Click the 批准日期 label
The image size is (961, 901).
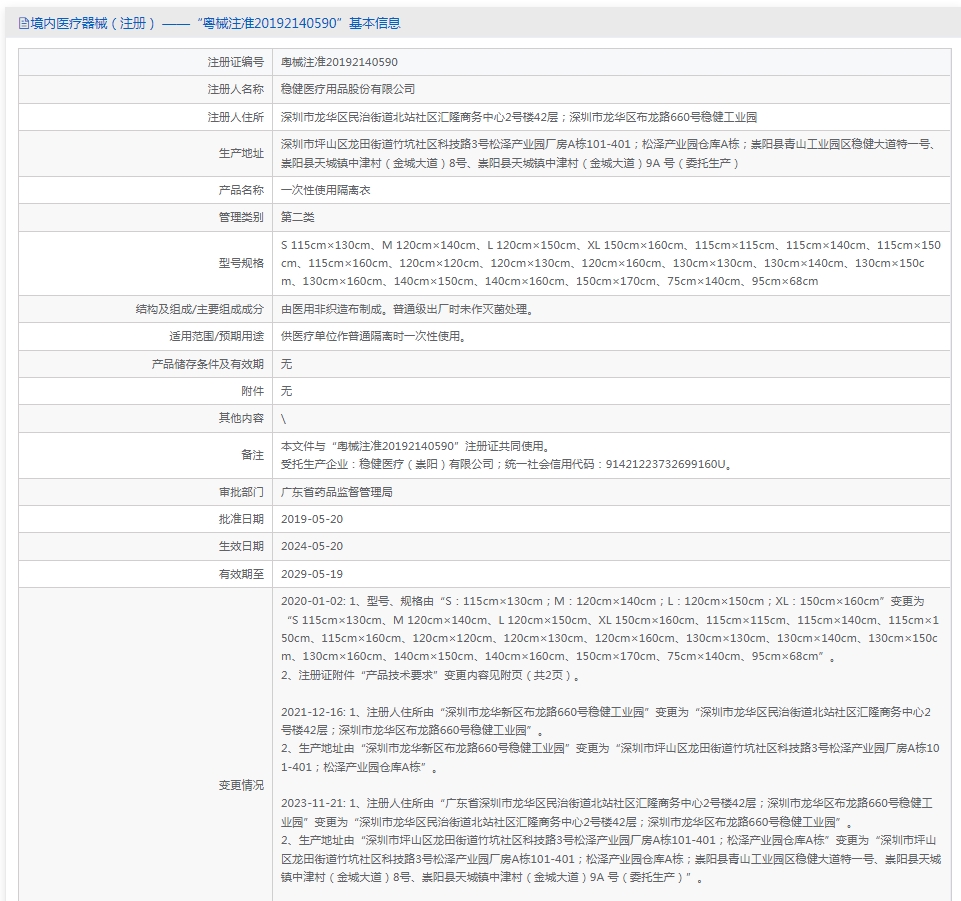pyautogui.click(x=241, y=519)
